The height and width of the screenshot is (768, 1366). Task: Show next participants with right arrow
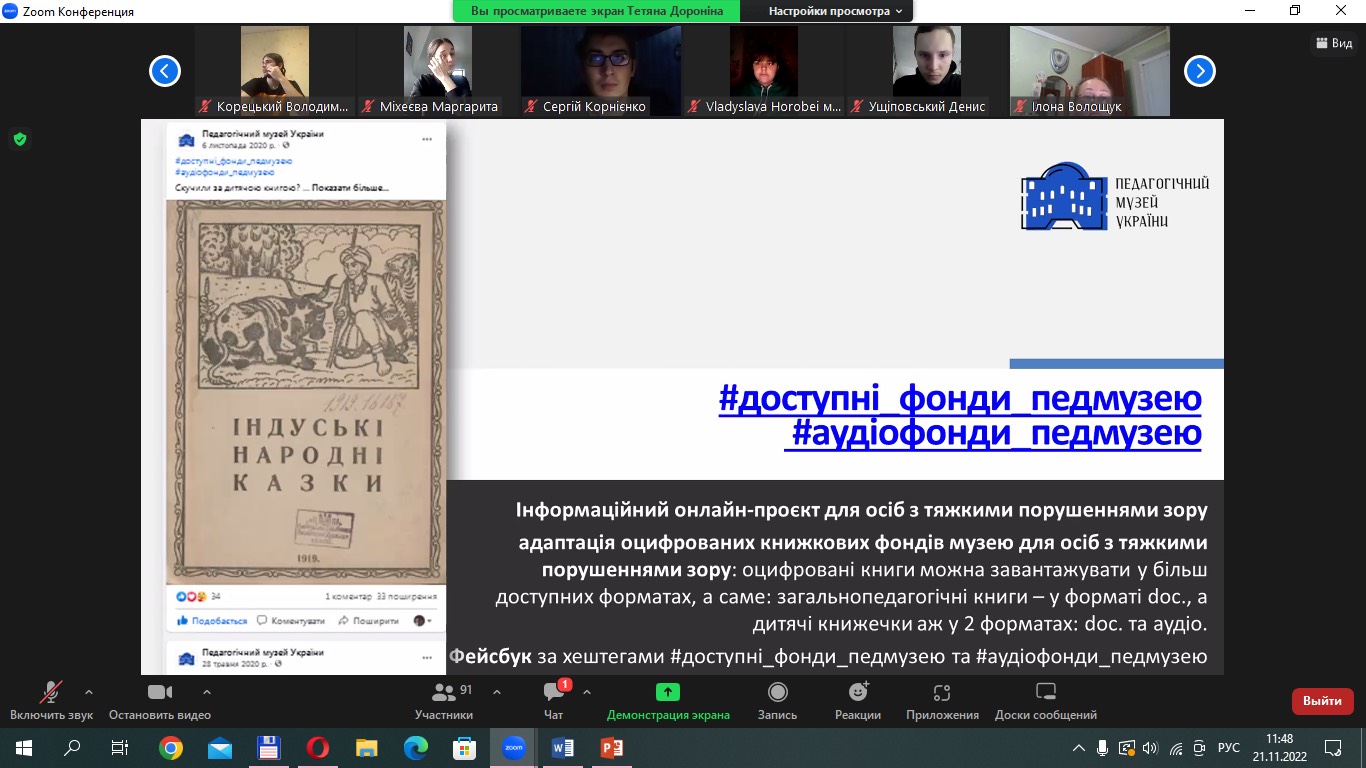1199,71
